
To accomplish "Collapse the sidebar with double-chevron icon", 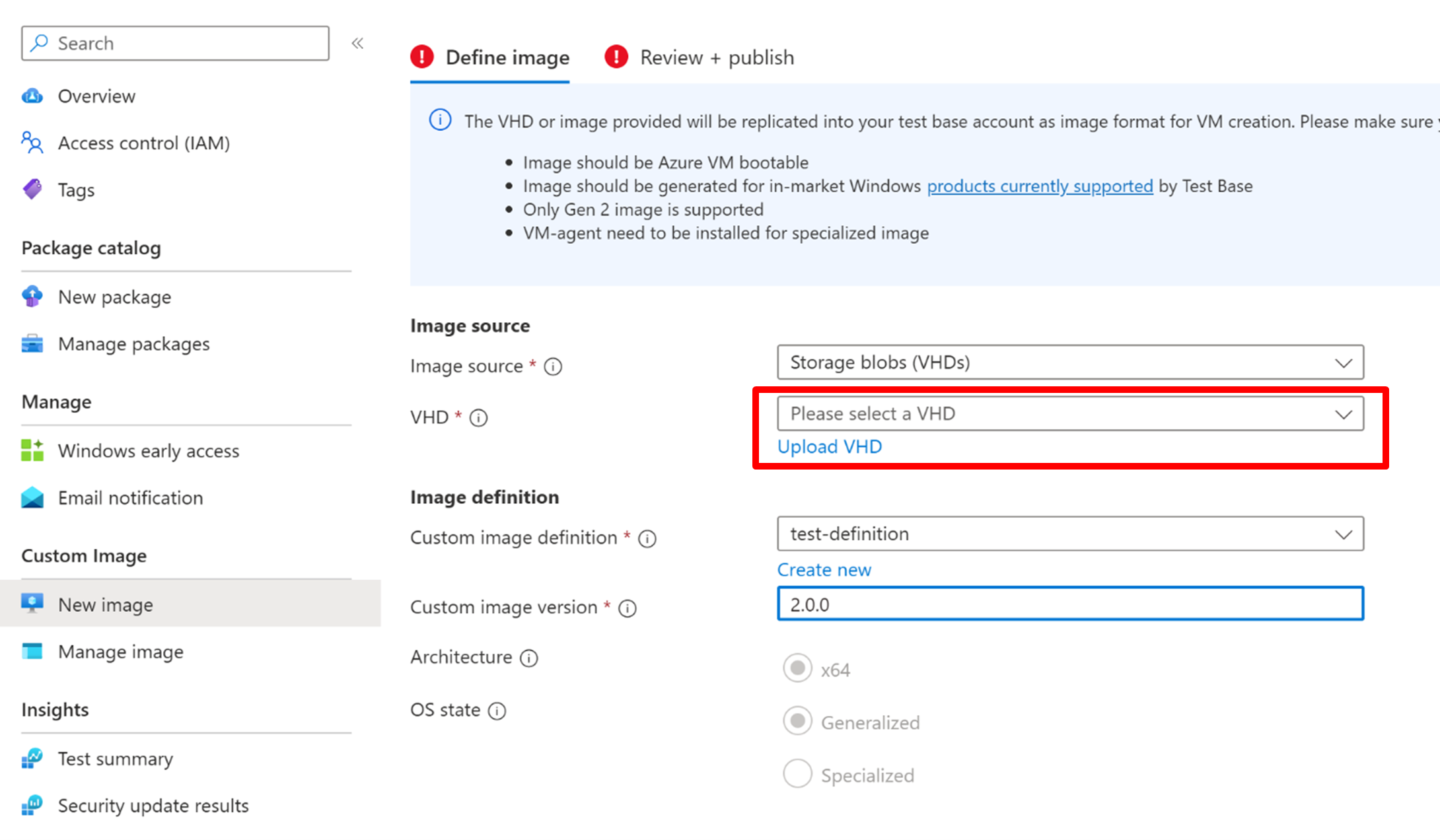I will [357, 44].
